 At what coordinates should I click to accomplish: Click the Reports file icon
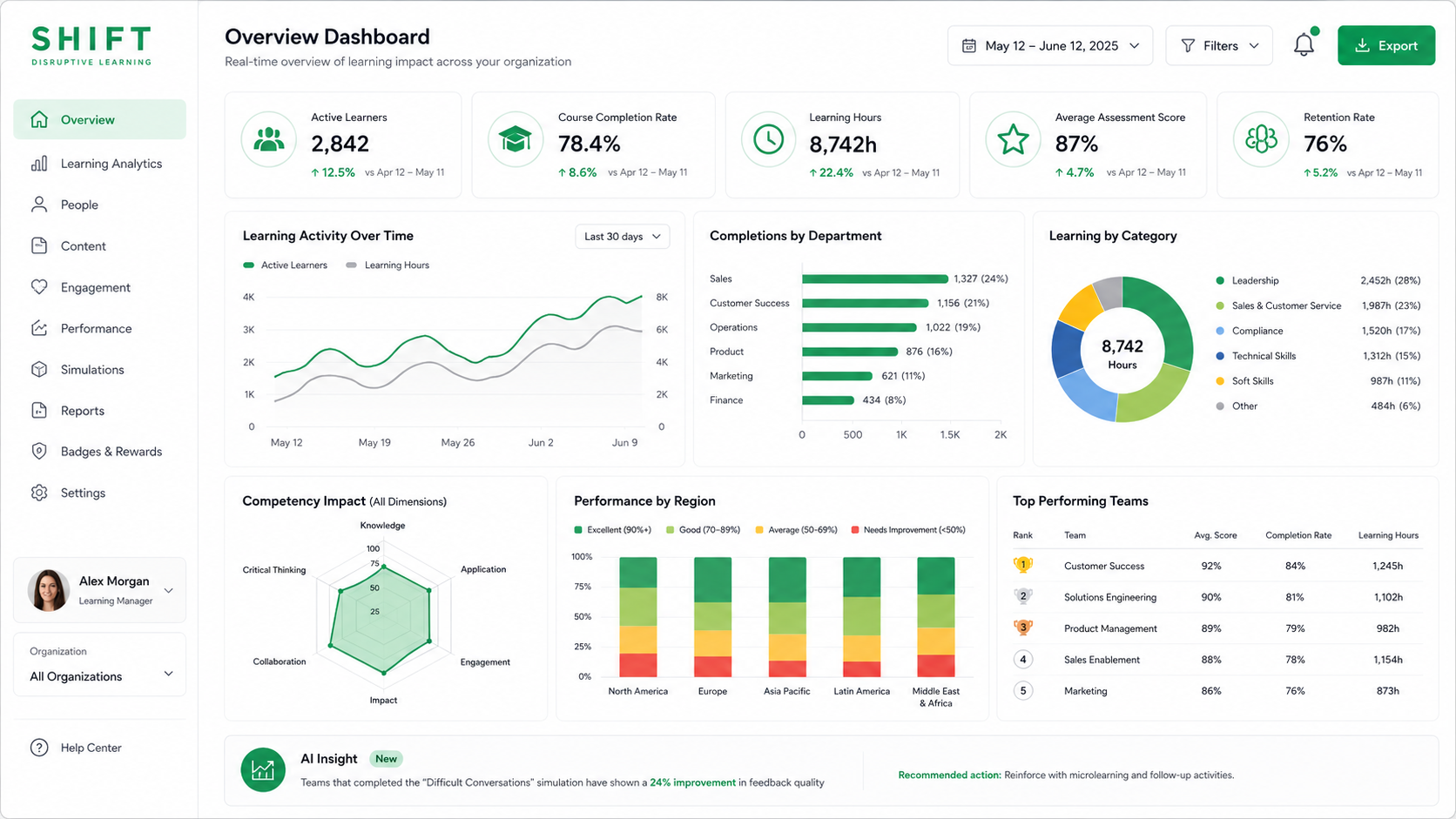(x=39, y=410)
